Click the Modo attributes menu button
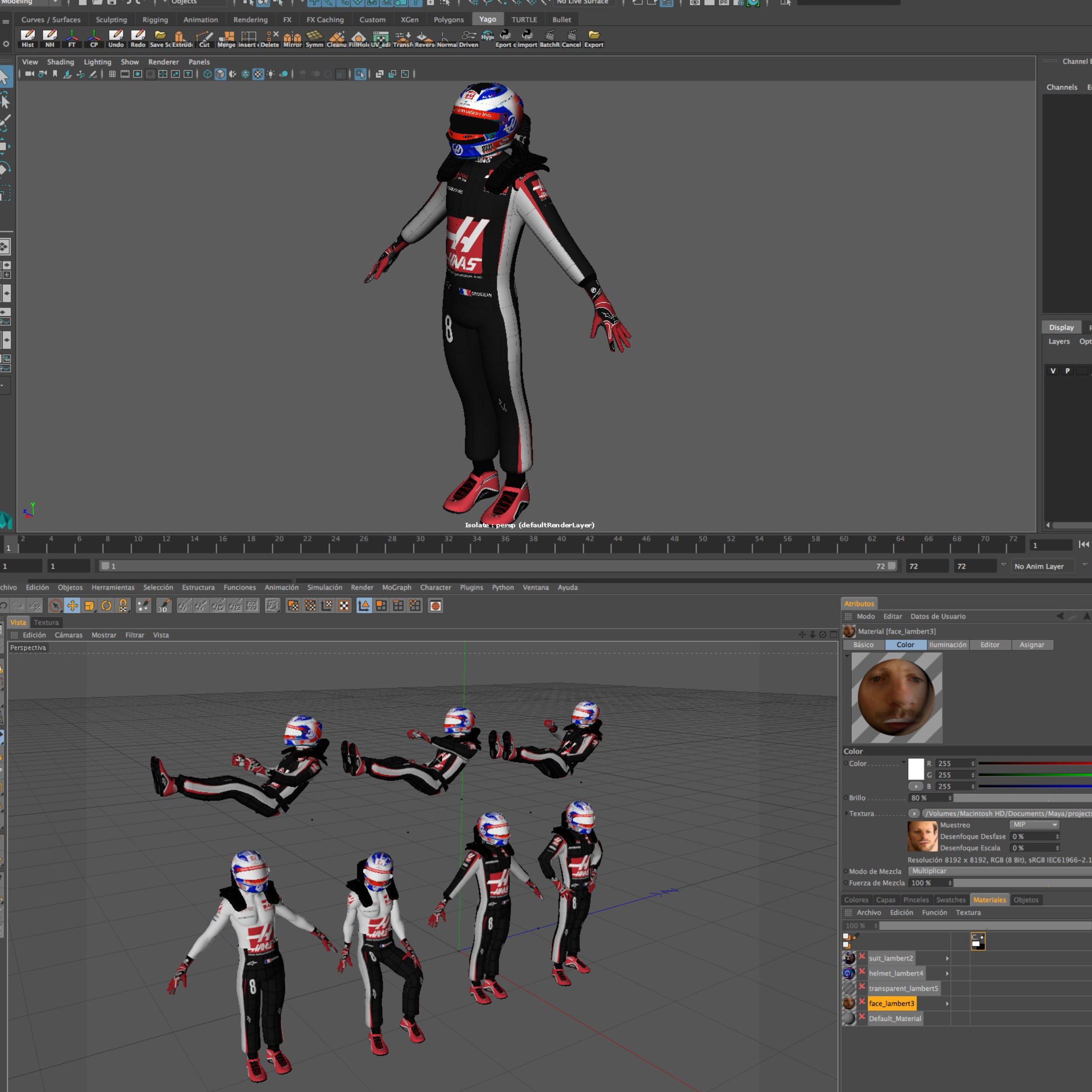This screenshot has width=1092, height=1092. click(865, 616)
